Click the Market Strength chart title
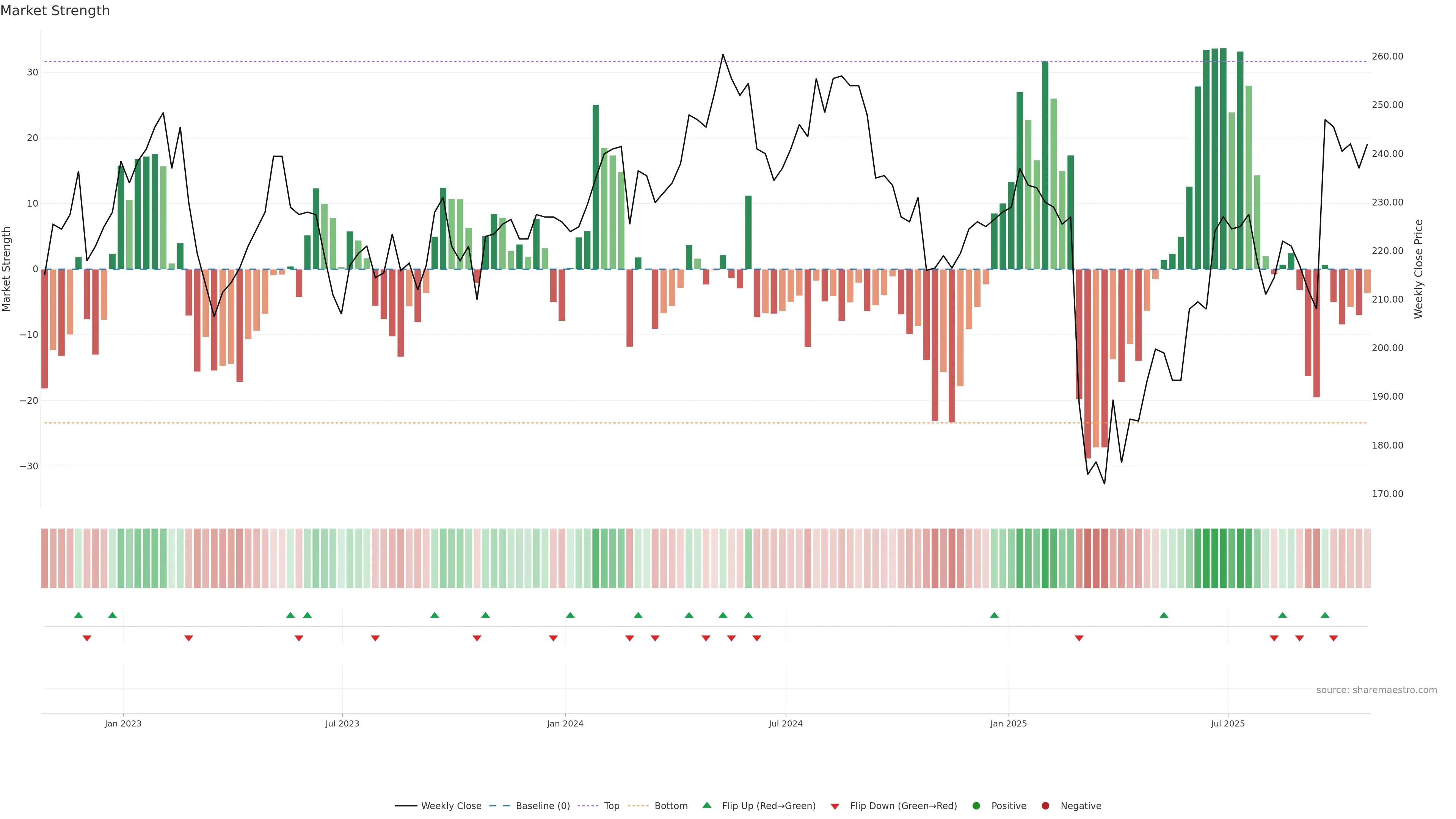 55,11
